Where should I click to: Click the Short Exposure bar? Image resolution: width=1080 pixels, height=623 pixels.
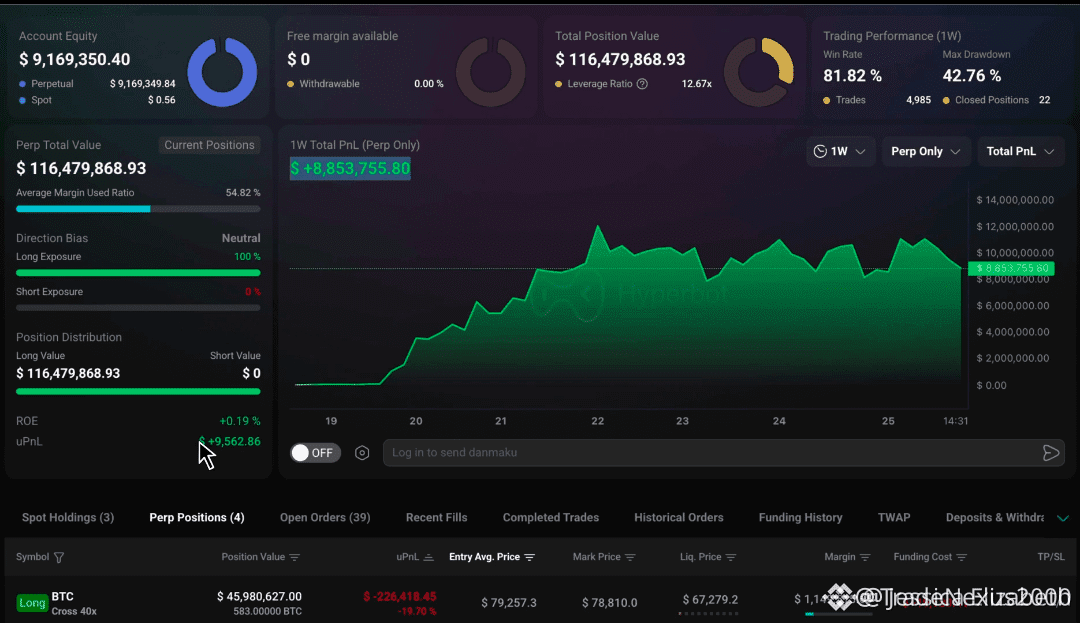[138, 308]
